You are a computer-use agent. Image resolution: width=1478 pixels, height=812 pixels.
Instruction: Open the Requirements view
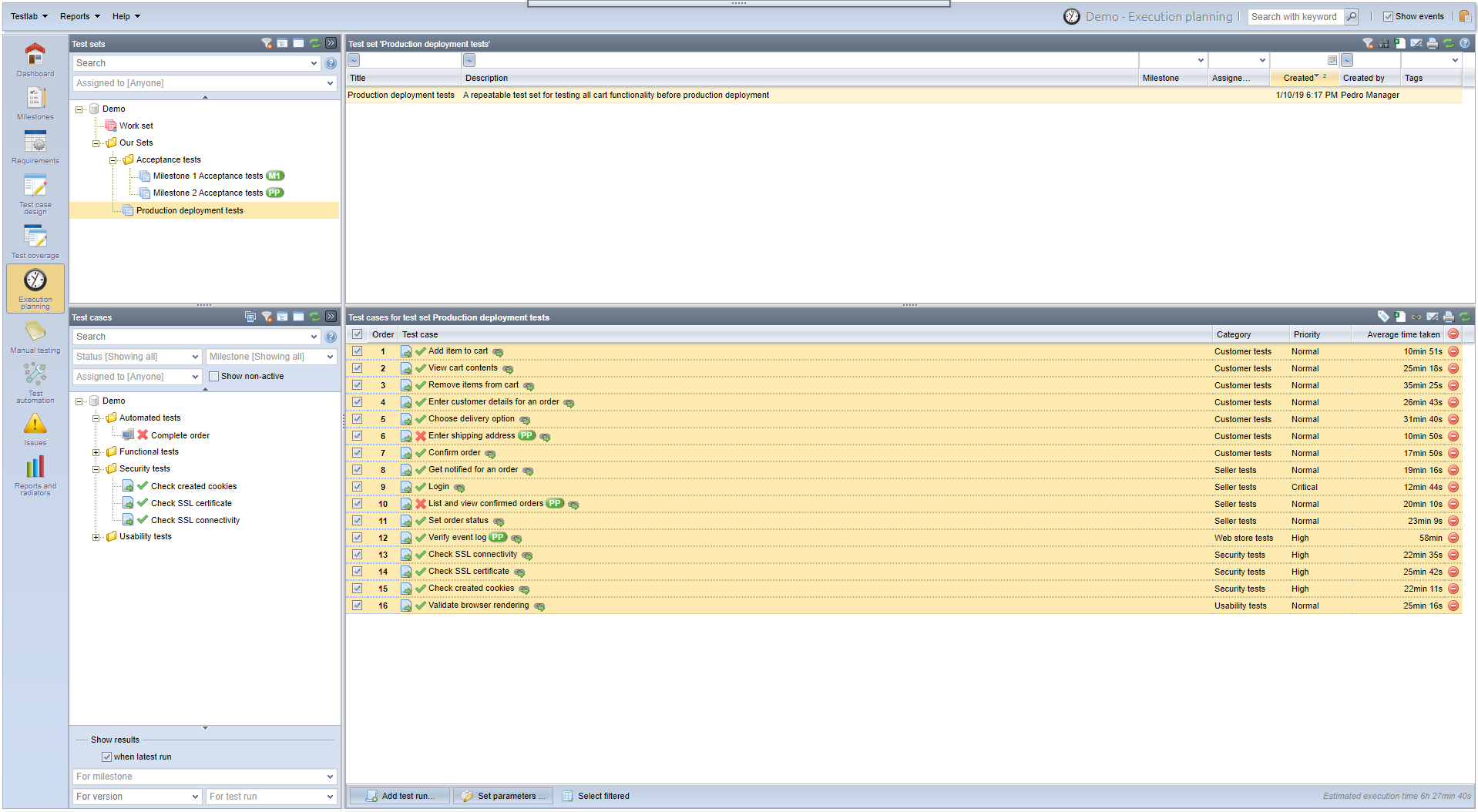click(35, 147)
